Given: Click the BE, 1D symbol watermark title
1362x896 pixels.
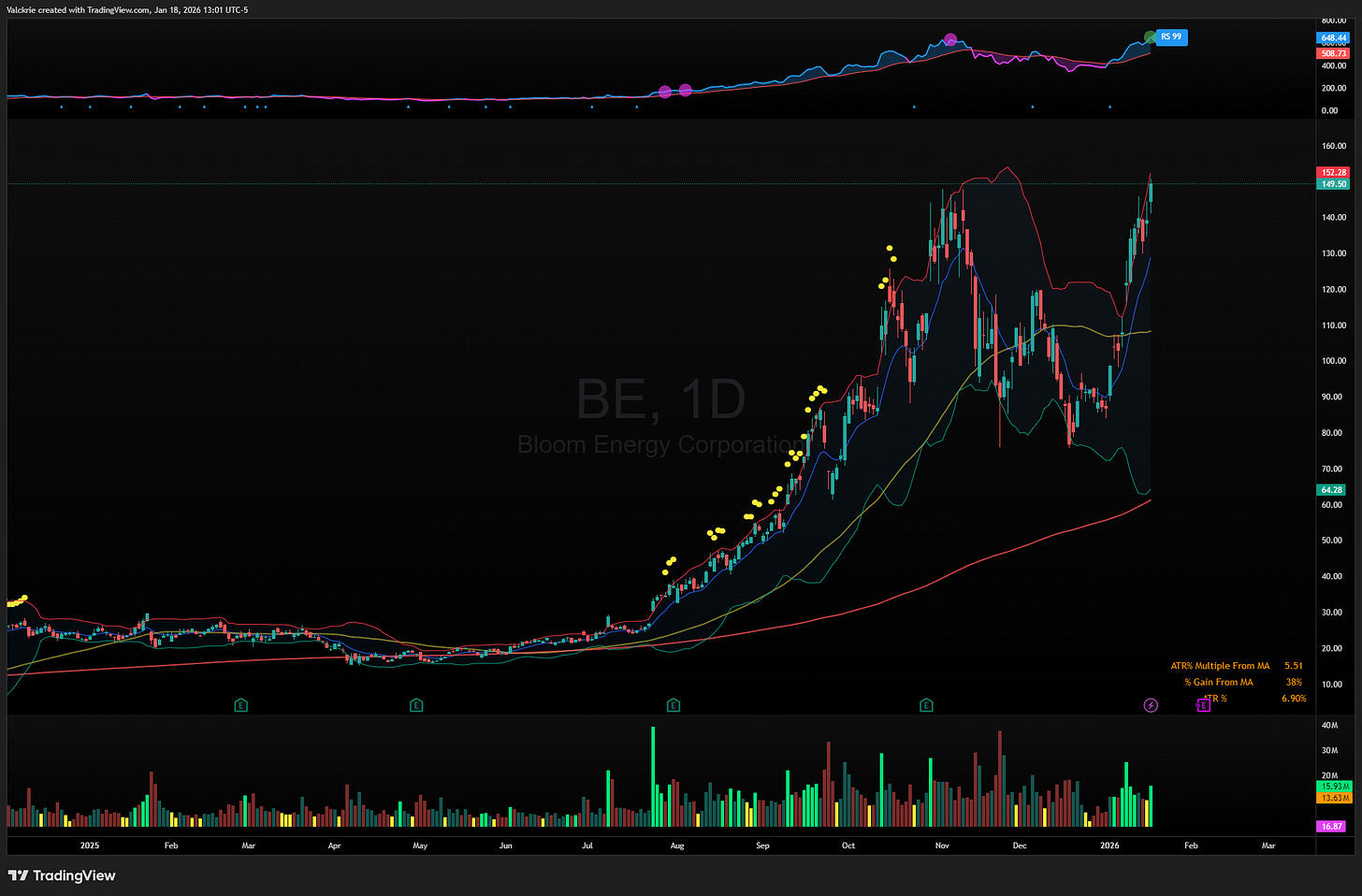Looking at the screenshot, I should (660, 399).
